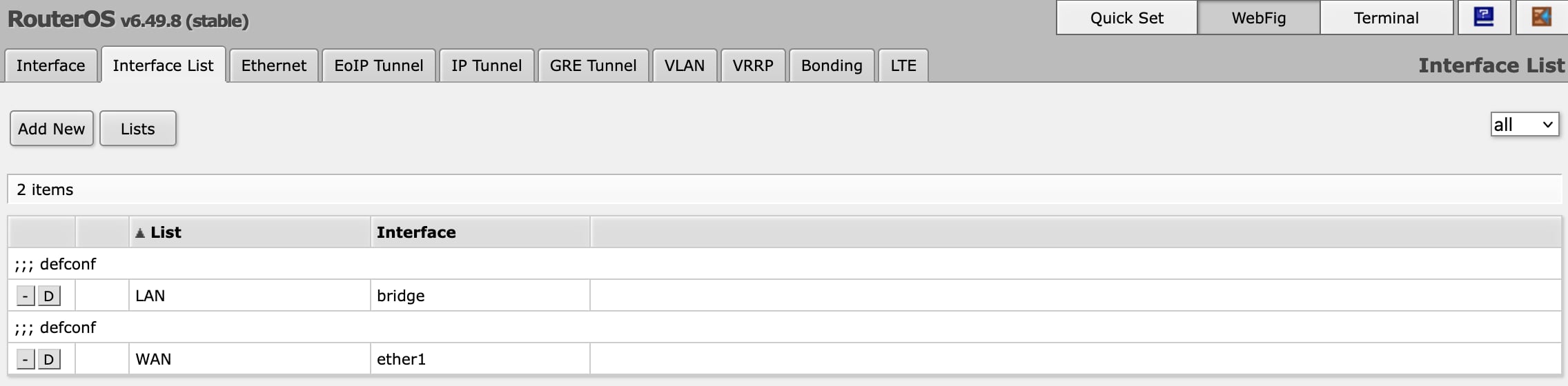Remove the LAN bridge entry with minus

[26, 296]
